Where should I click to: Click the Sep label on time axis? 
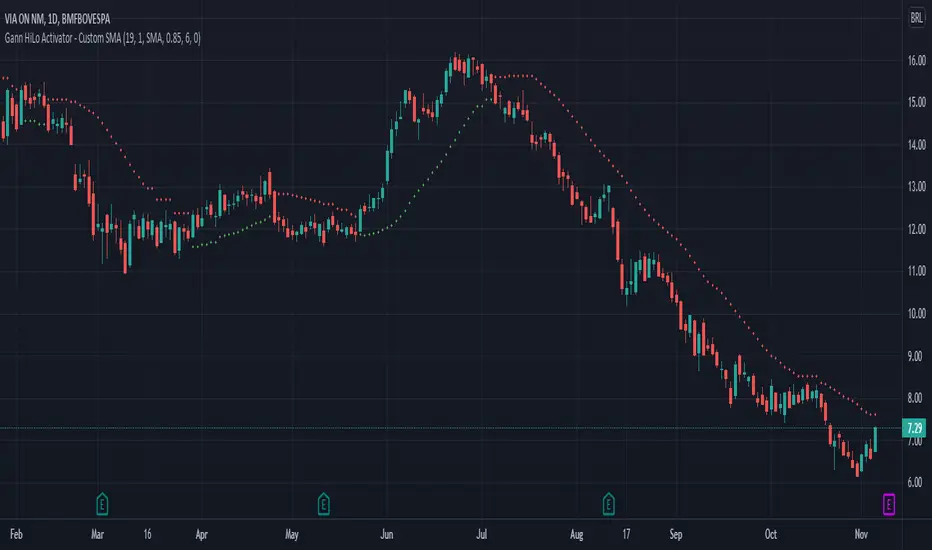click(676, 534)
